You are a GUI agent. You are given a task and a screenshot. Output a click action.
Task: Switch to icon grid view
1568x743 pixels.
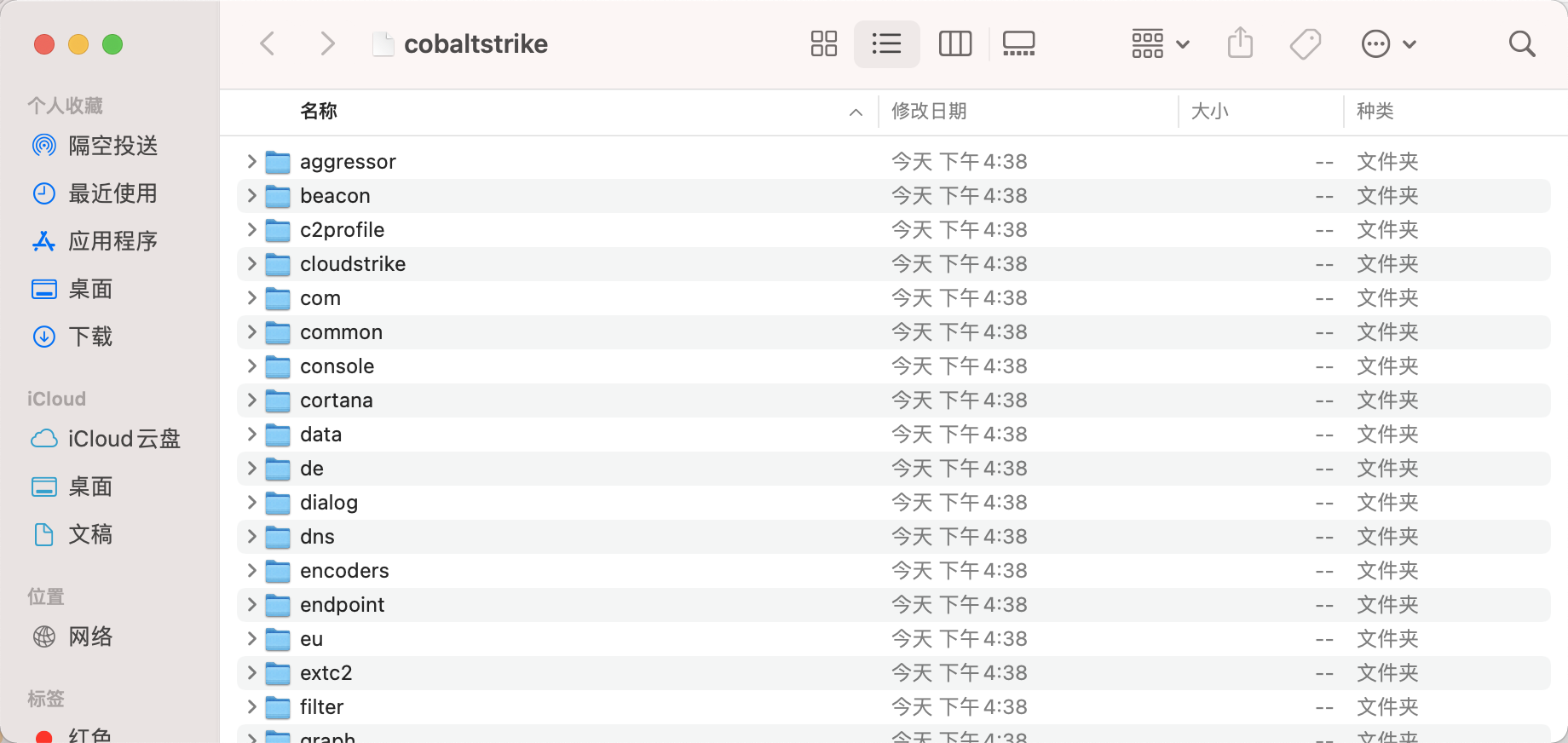[823, 43]
